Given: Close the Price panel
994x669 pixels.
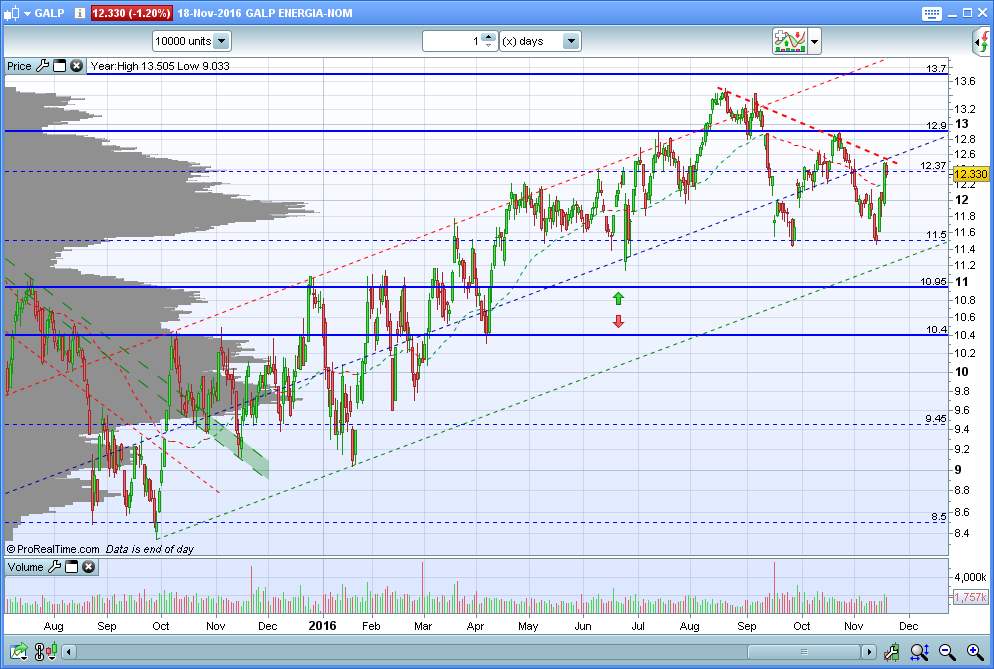Looking at the screenshot, I should coord(76,66).
